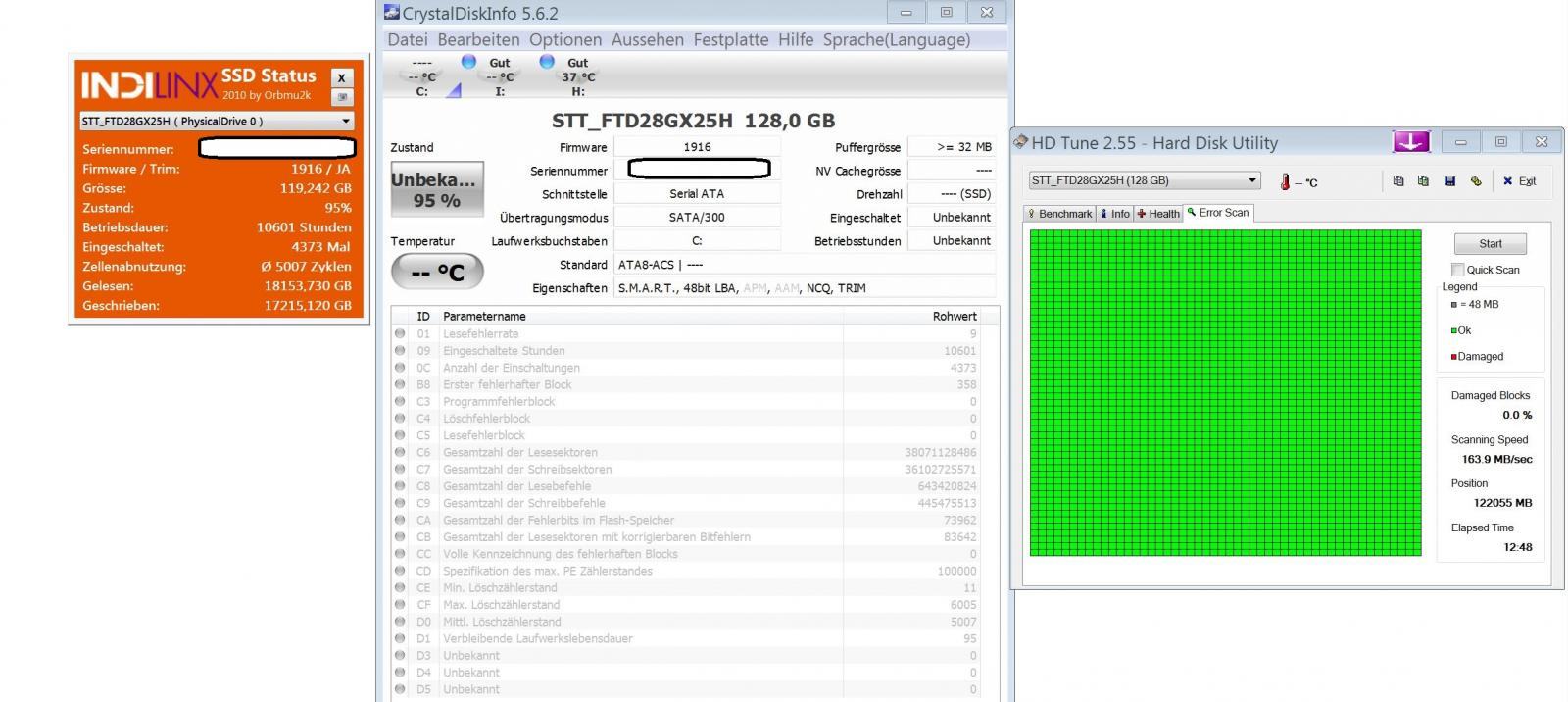Click the CrystalDiskInfo app icon in title bar

tap(392, 13)
